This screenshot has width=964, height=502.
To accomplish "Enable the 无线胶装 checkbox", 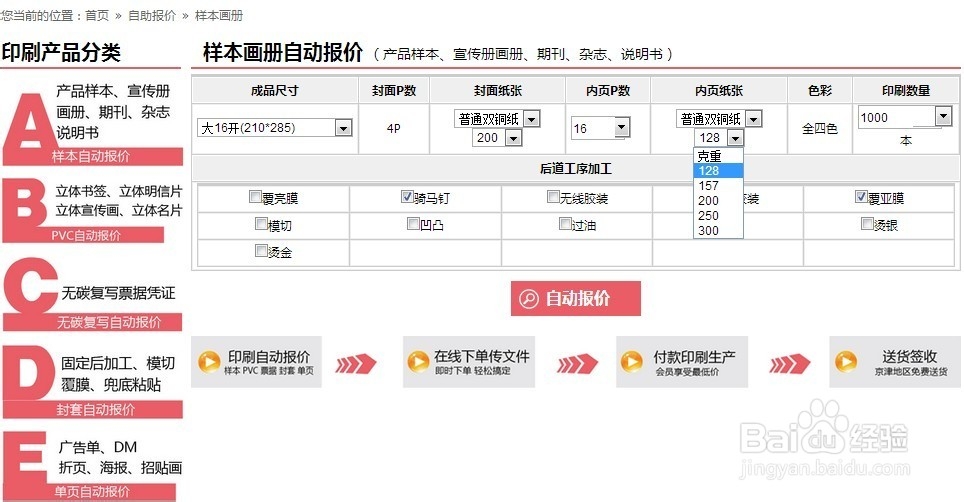I will (553, 197).
